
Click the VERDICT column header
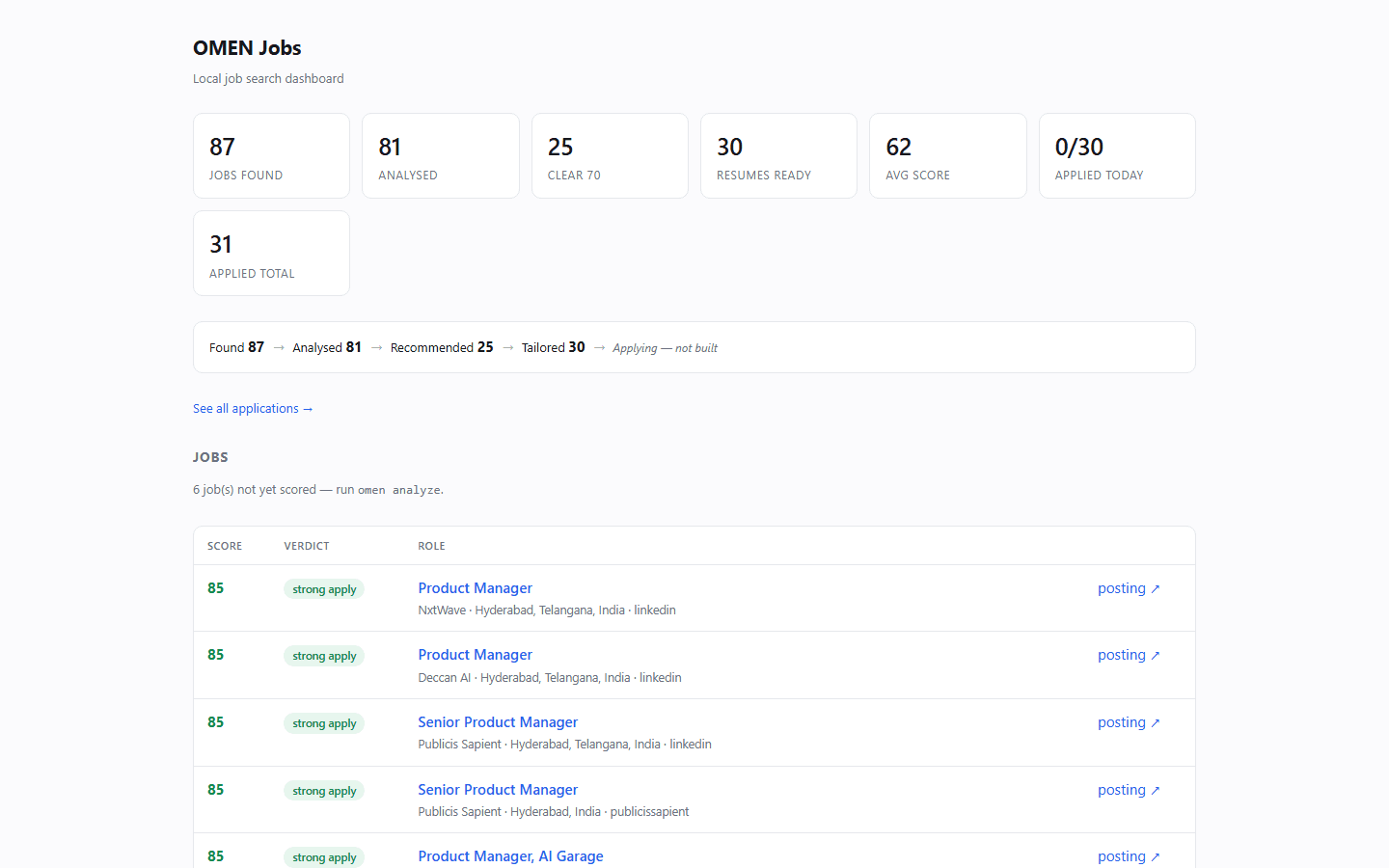tap(307, 546)
